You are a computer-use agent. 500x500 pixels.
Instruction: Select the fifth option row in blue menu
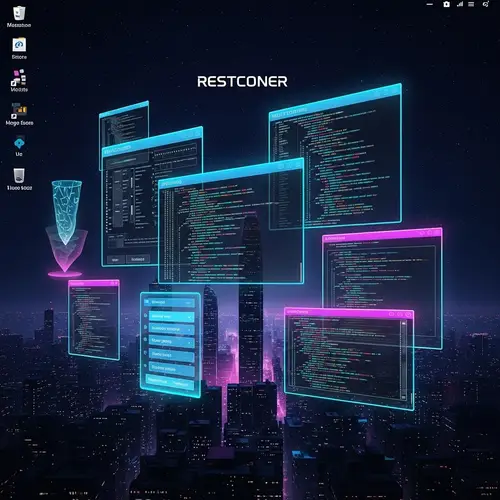[171, 369]
